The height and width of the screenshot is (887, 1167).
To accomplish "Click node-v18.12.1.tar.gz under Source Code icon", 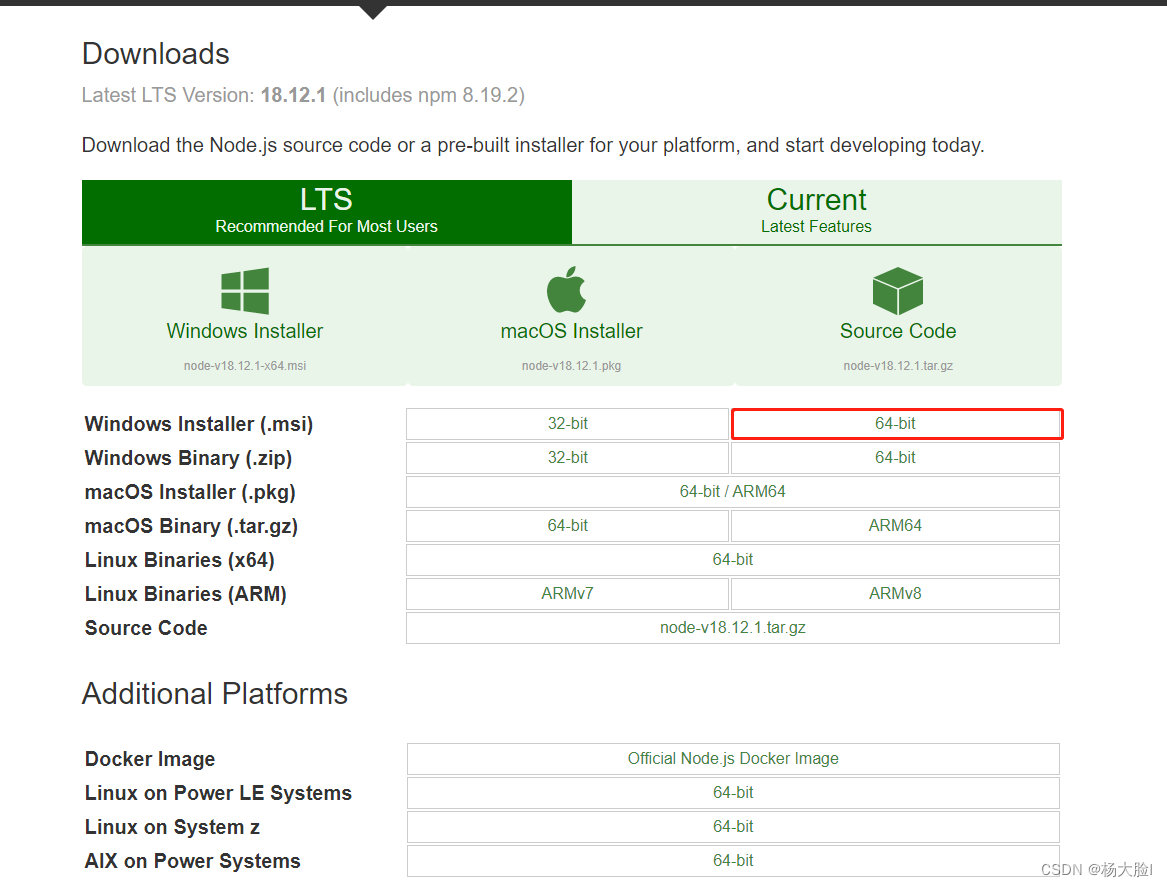I will (x=898, y=366).
